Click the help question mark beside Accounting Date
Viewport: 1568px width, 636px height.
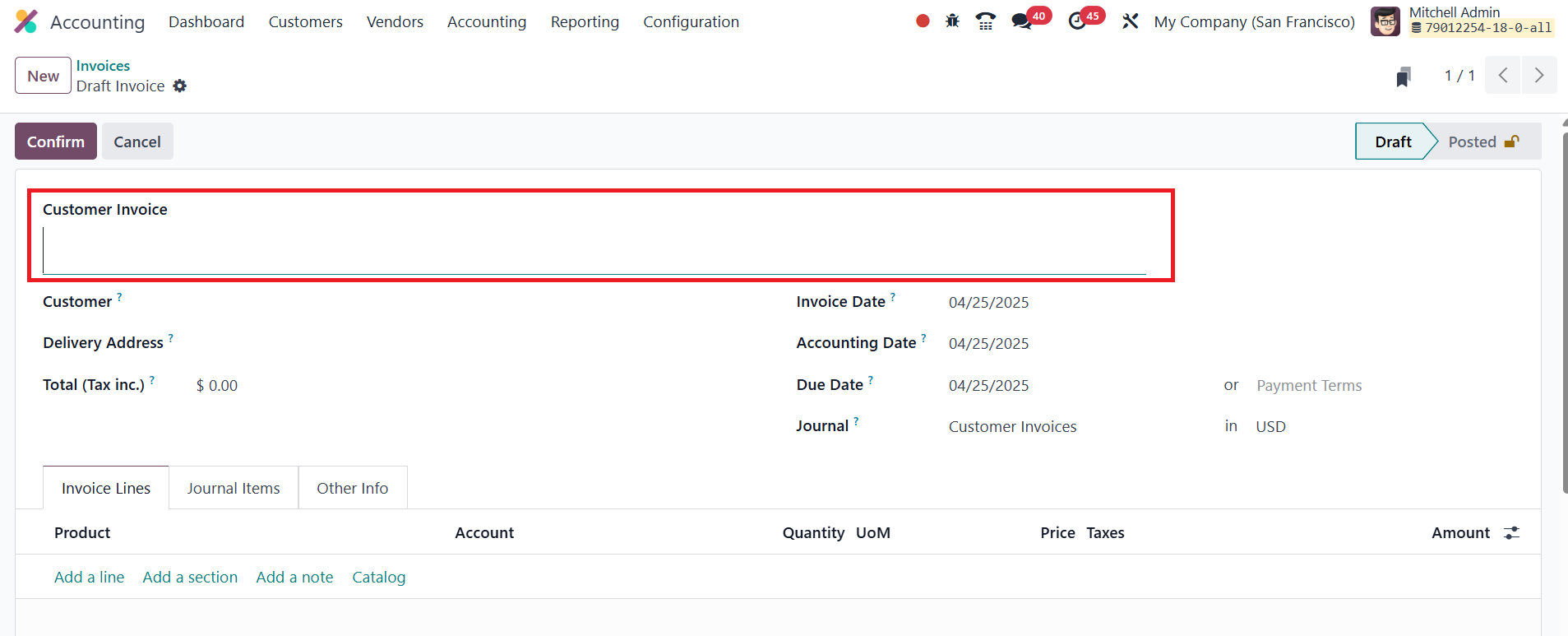pos(923,338)
